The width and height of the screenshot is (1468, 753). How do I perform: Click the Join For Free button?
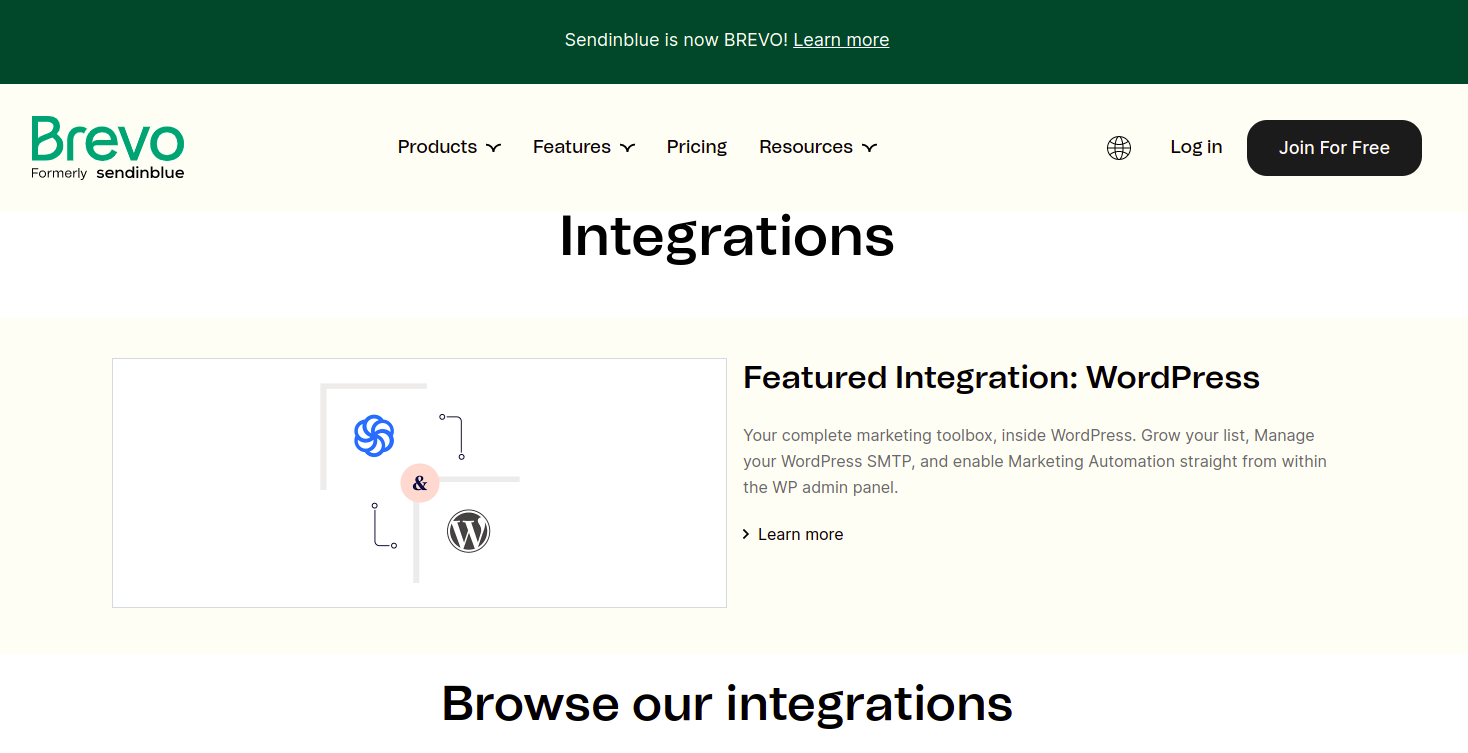point(1334,147)
